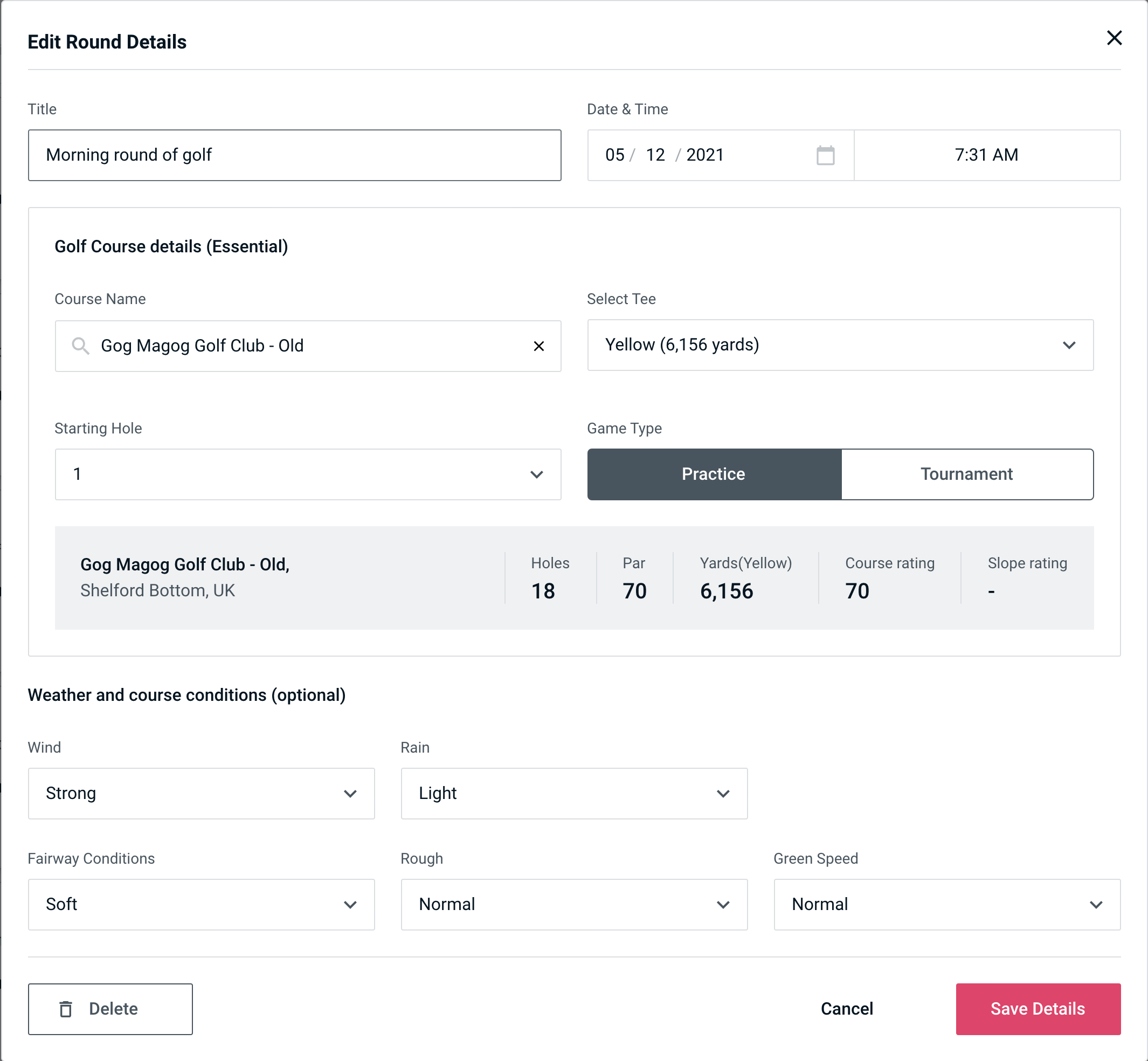Open the Fairway Conditions dropdown
Viewport: 1148px width, 1061px height.
[201, 904]
